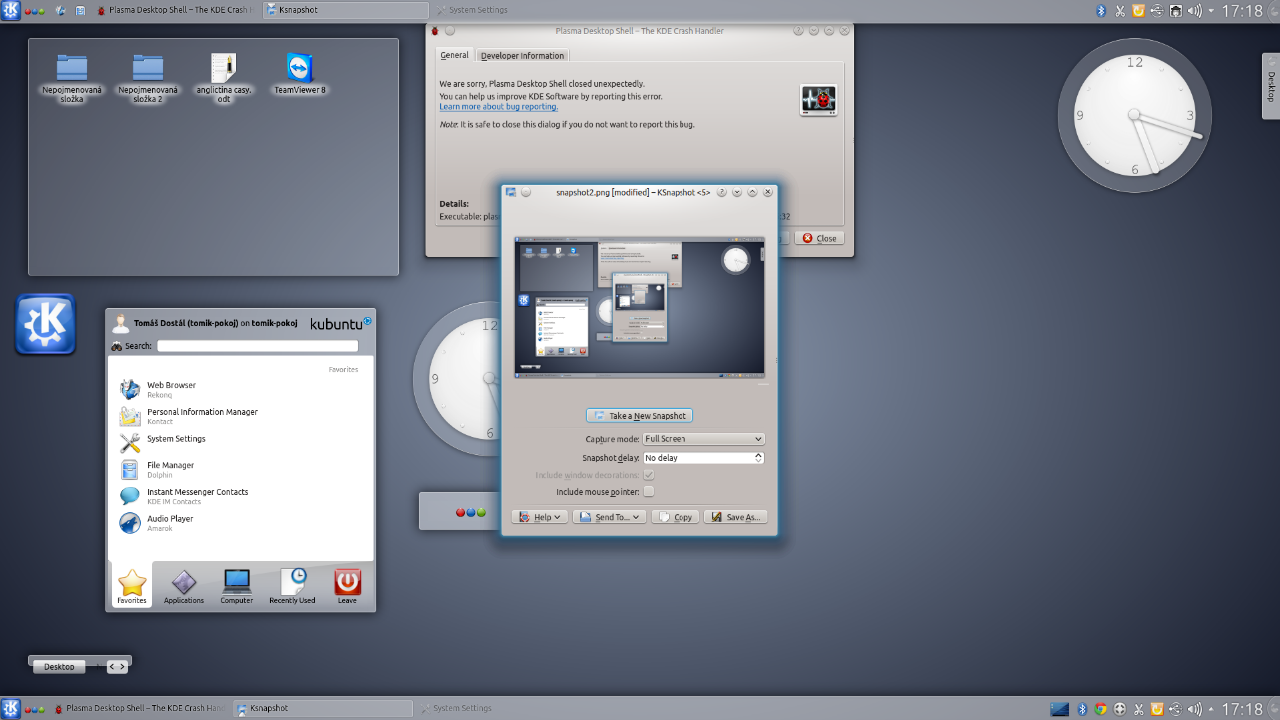Toggle Include window decorations checkbox
The height and width of the screenshot is (720, 1280).
(649, 475)
